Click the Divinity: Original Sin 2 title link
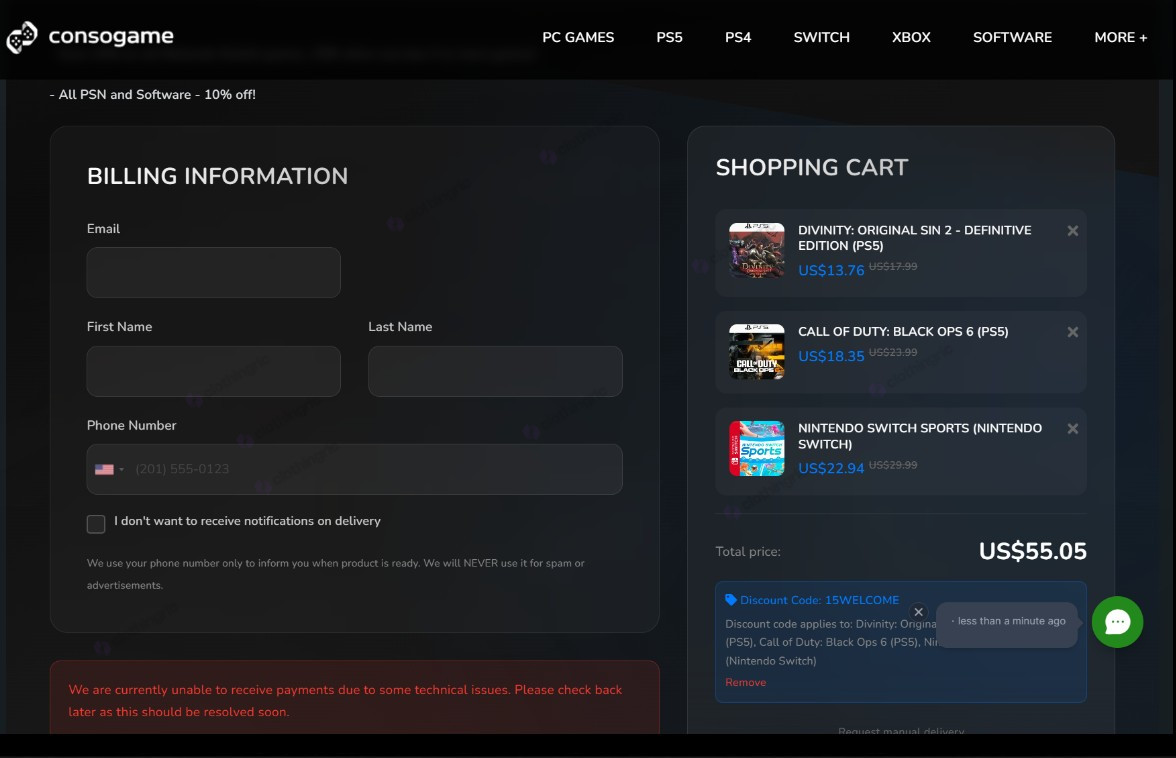The width and height of the screenshot is (1176, 758). [914, 238]
